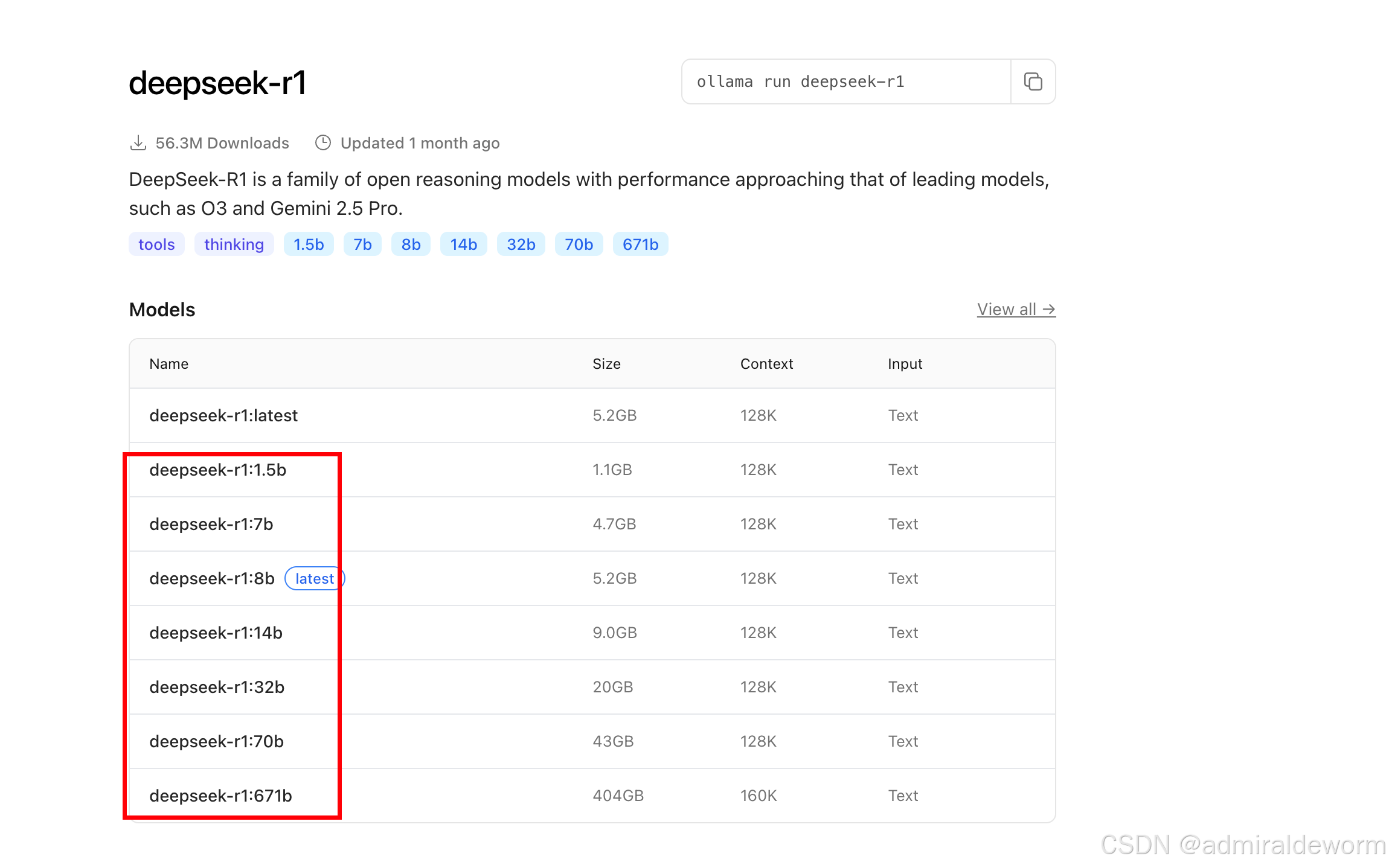Select the 70b size tag
Viewport: 1389px width, 868px height.
point(579,244)
